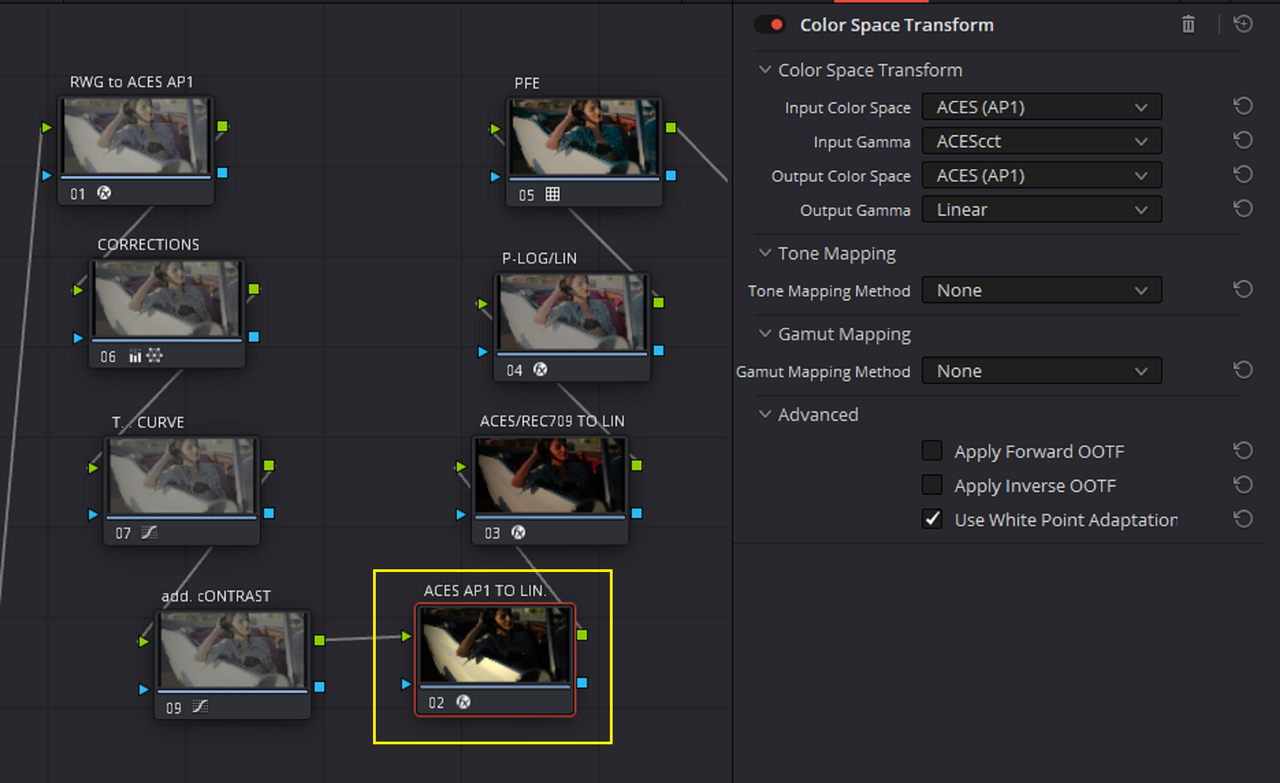Reset the Output Color Space setting
The image size is (1280, 783).
click(1243, 174)
